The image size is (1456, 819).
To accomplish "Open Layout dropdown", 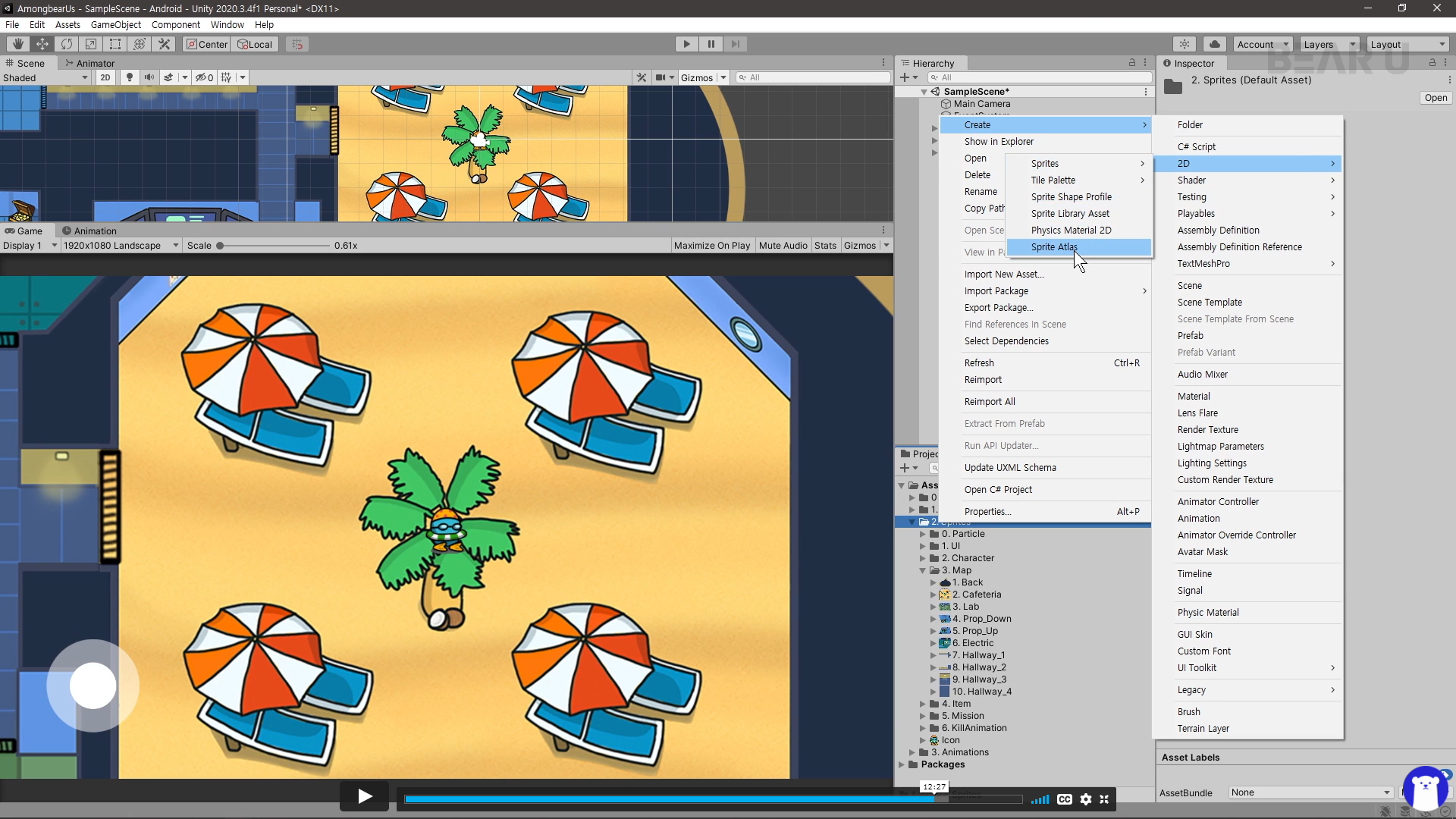I will click(x=1407, y=44).
